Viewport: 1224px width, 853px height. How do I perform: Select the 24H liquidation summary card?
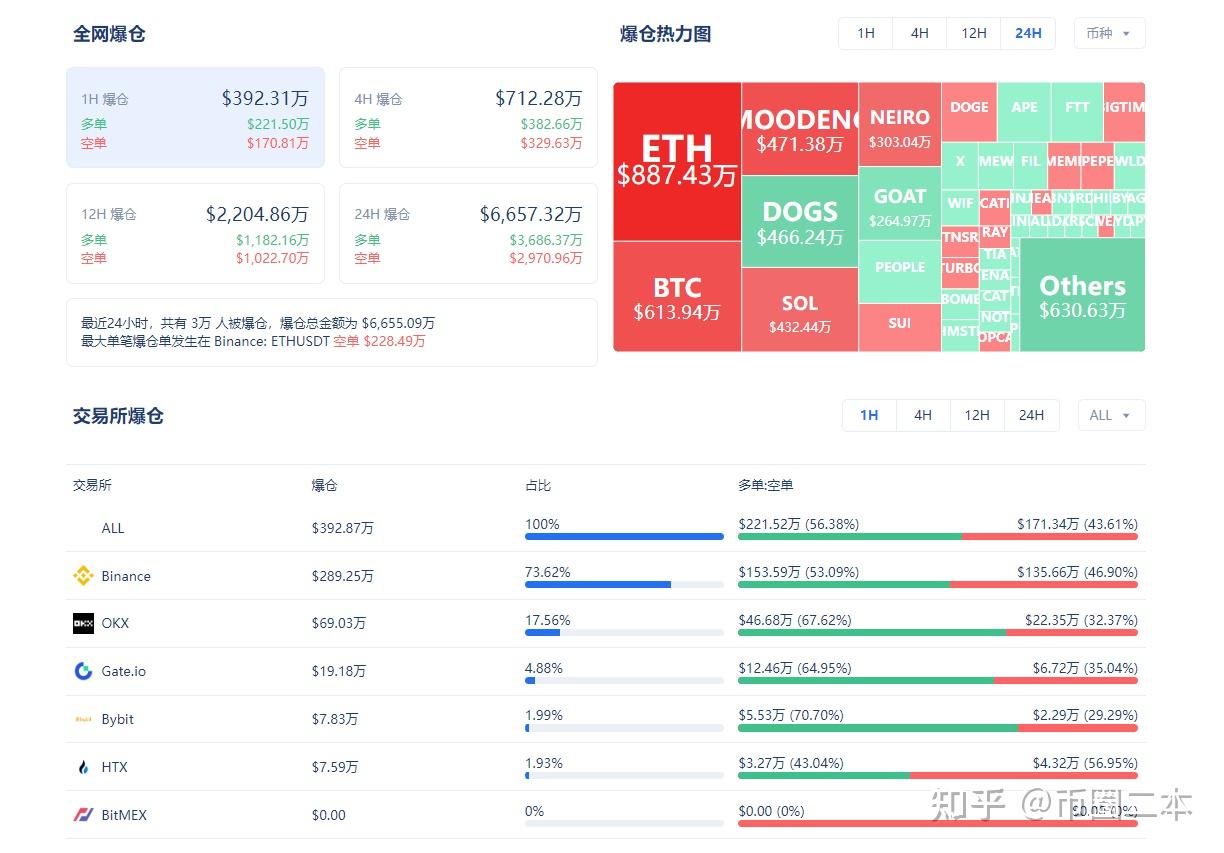tap(468, 234)
